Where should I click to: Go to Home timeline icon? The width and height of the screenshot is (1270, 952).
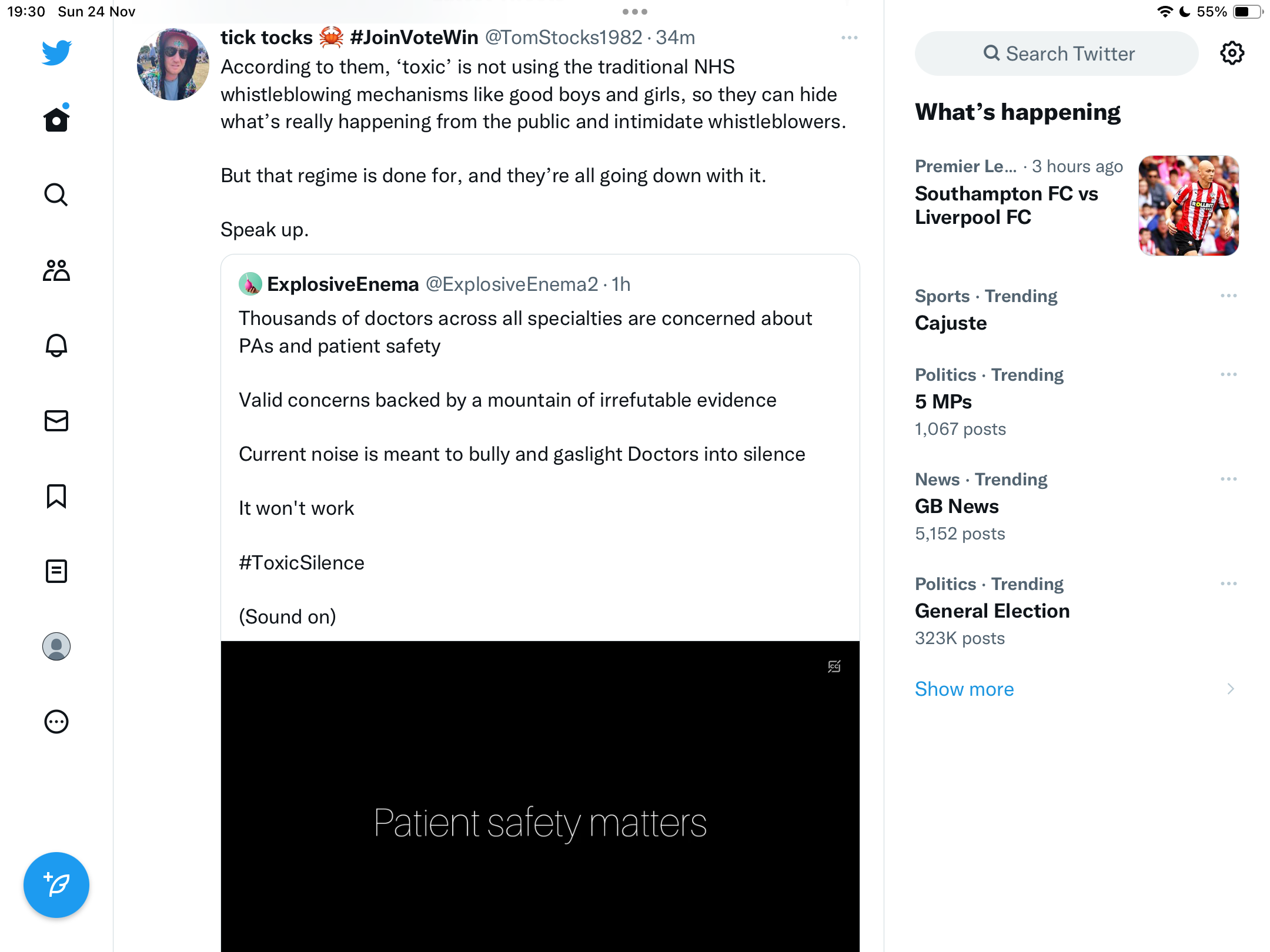[56, 119]
